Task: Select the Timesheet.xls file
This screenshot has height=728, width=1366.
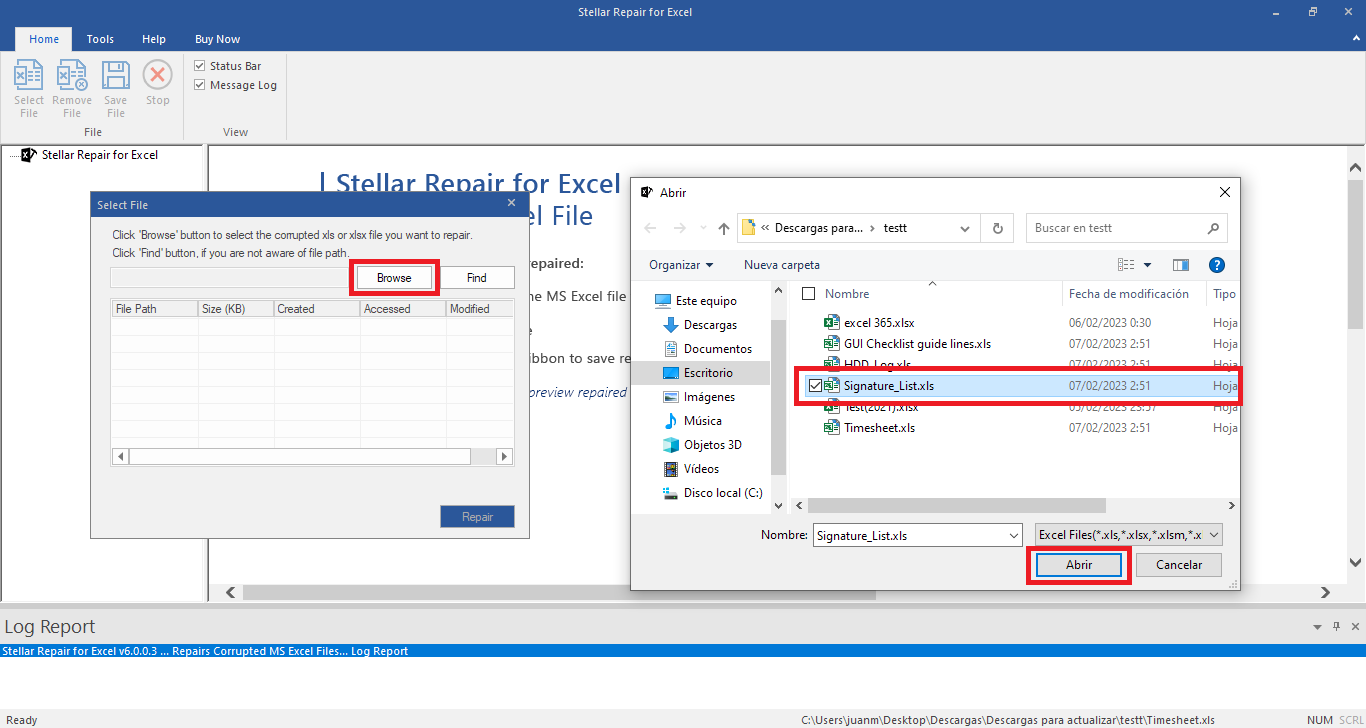Action: (868, 428)
